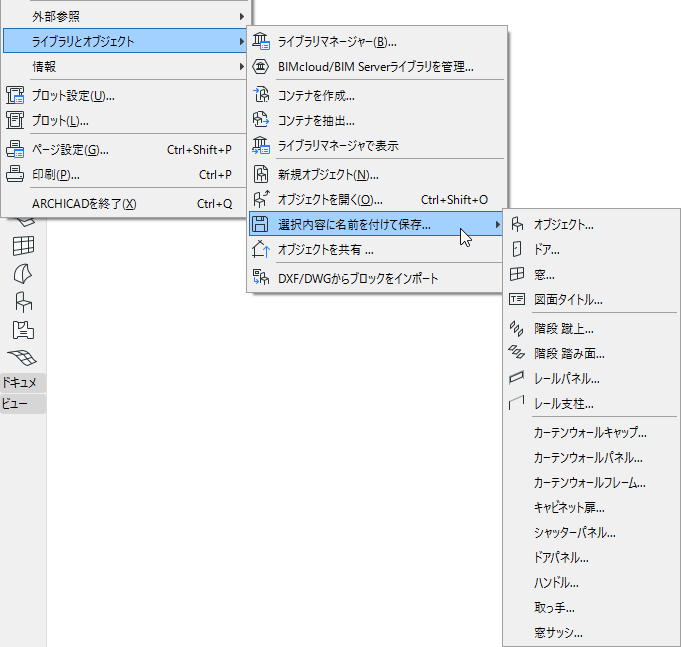Open ライブラリマネージャー(B)... menu entry
Image resolution: width=681 pixels, height=647 pixels.
pos(377,42)
